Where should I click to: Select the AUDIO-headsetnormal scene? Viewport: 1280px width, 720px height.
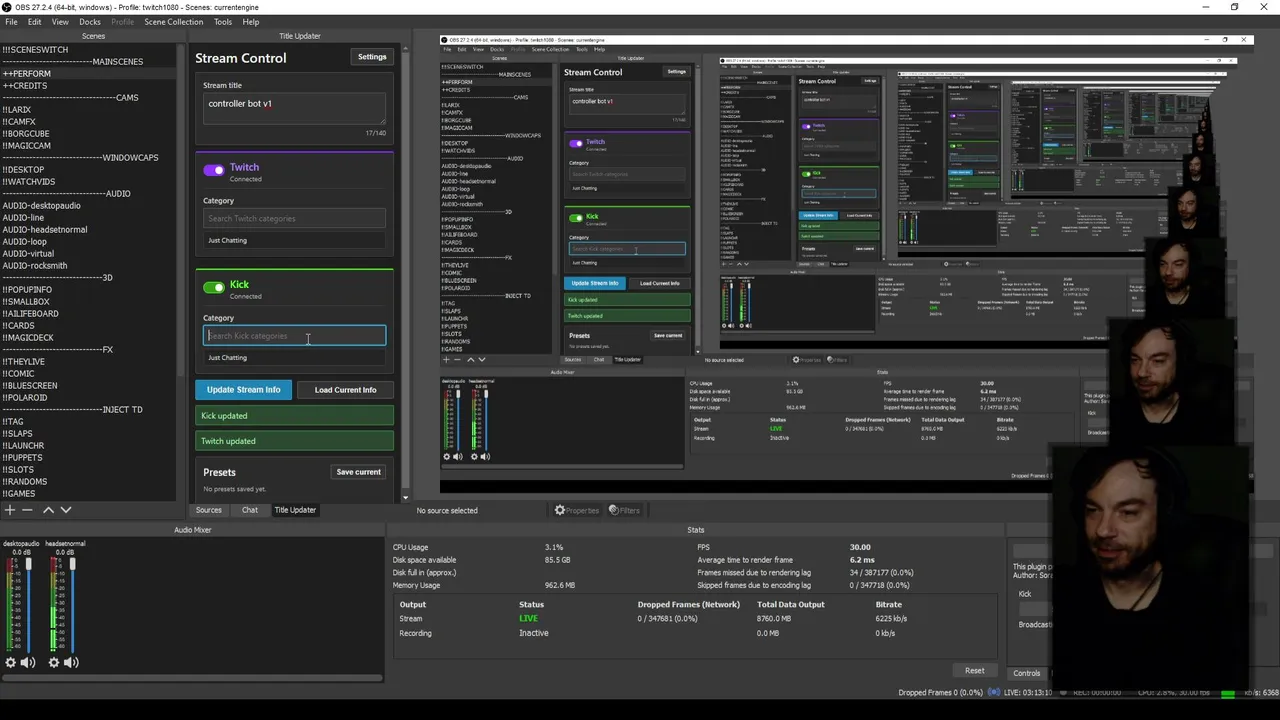click(90, 230)
